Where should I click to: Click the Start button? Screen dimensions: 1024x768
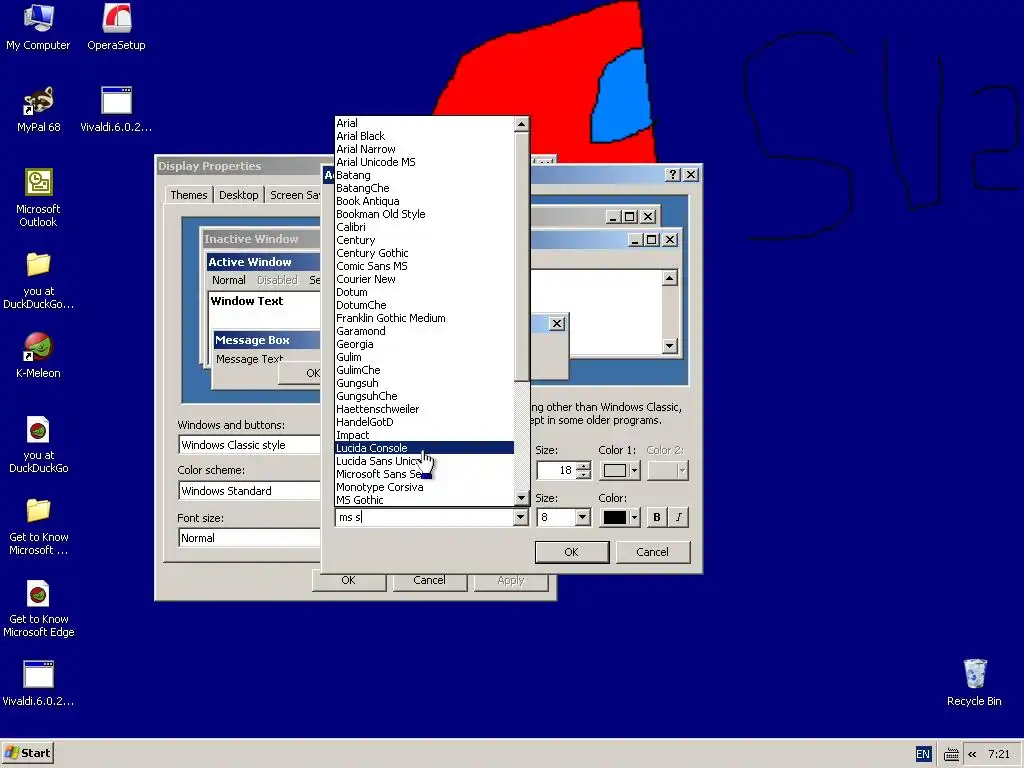27,753
